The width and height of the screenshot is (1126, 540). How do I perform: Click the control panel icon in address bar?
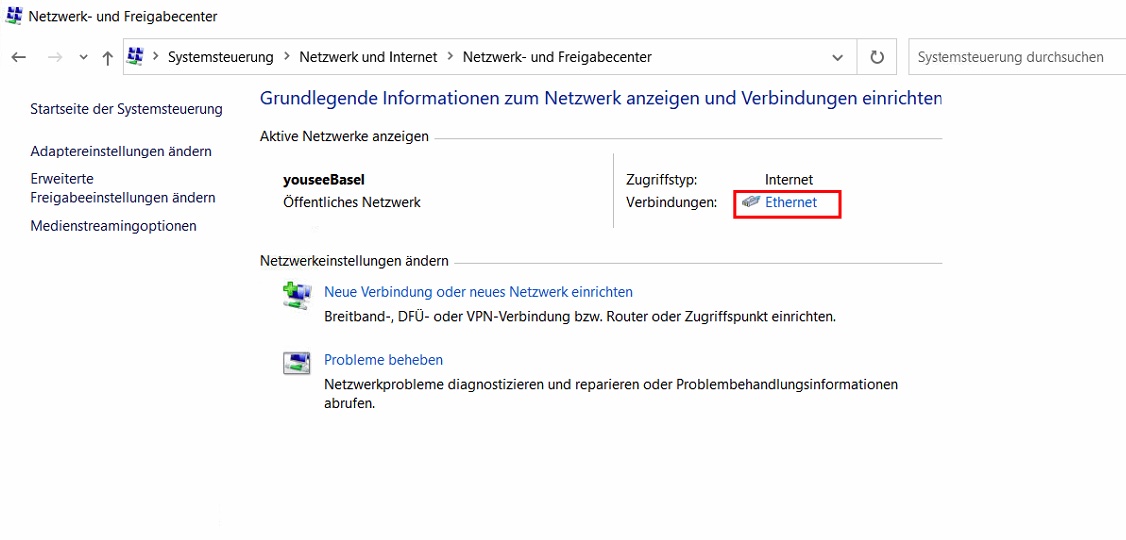(136, 57)
